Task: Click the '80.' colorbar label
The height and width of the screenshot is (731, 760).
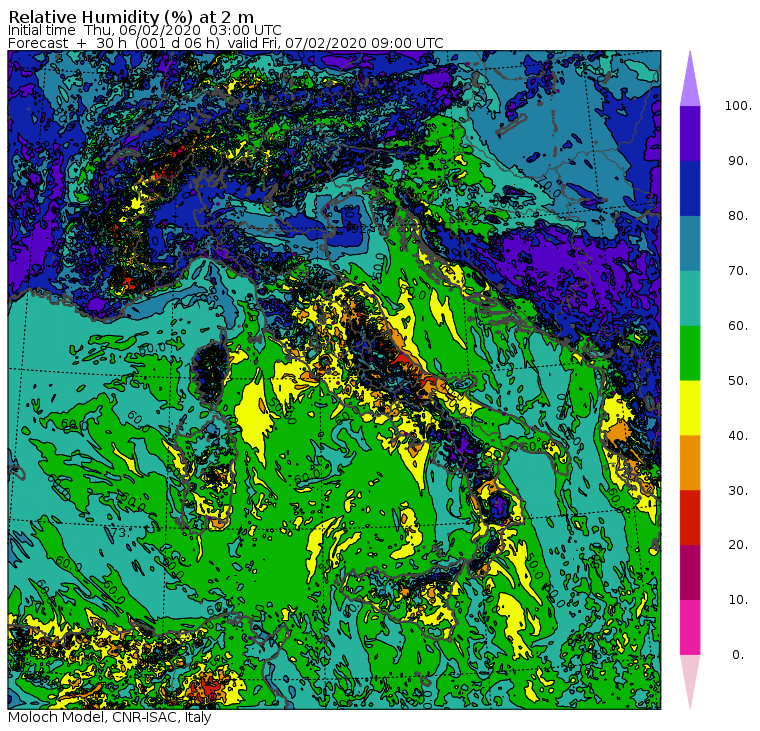Action: coord(738,215)
